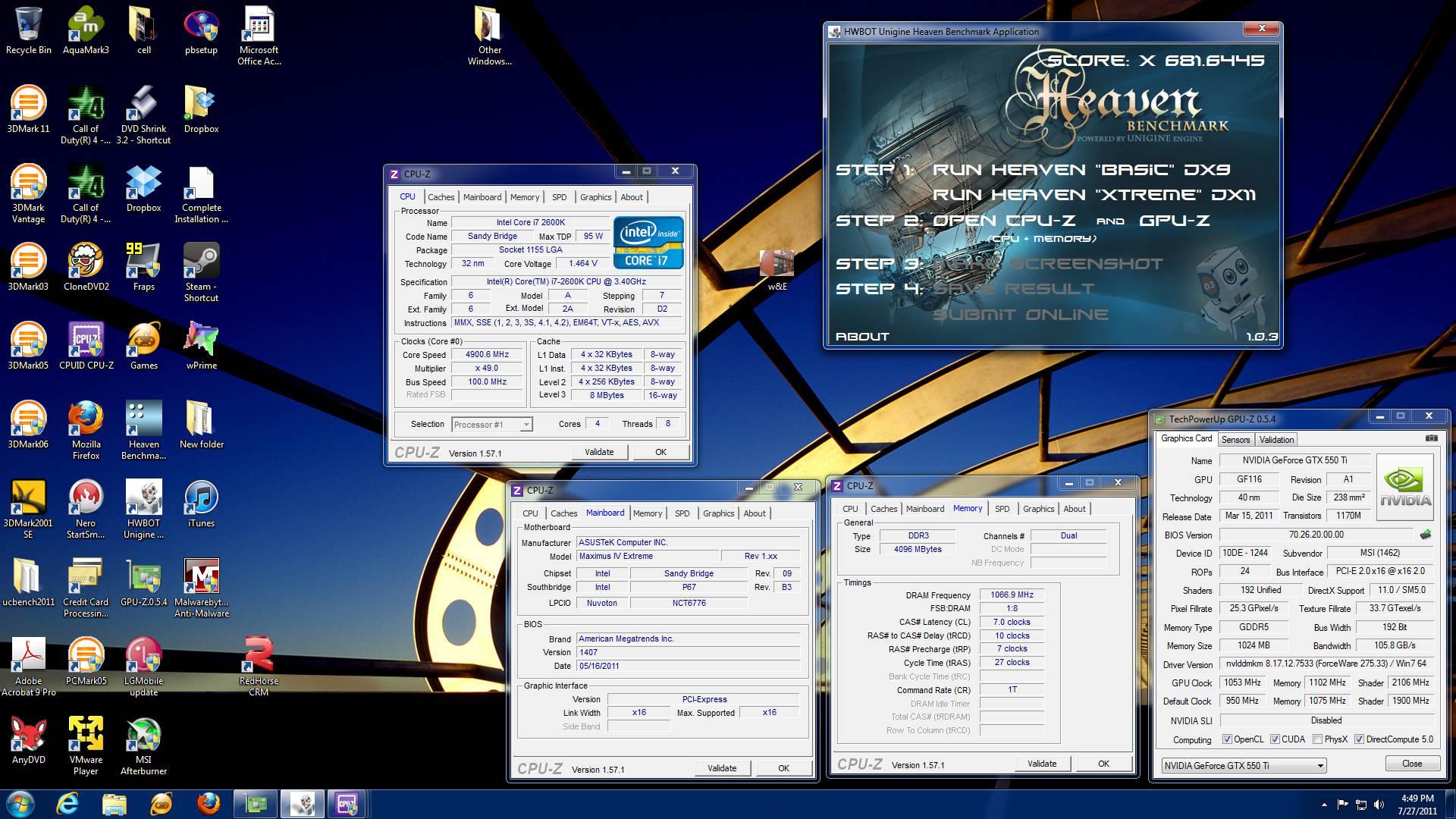Image resolution: width=1456 pixels, height=819 pixels.
Task: Click the CPU-Z taskbar button
Action: [347, 804]
